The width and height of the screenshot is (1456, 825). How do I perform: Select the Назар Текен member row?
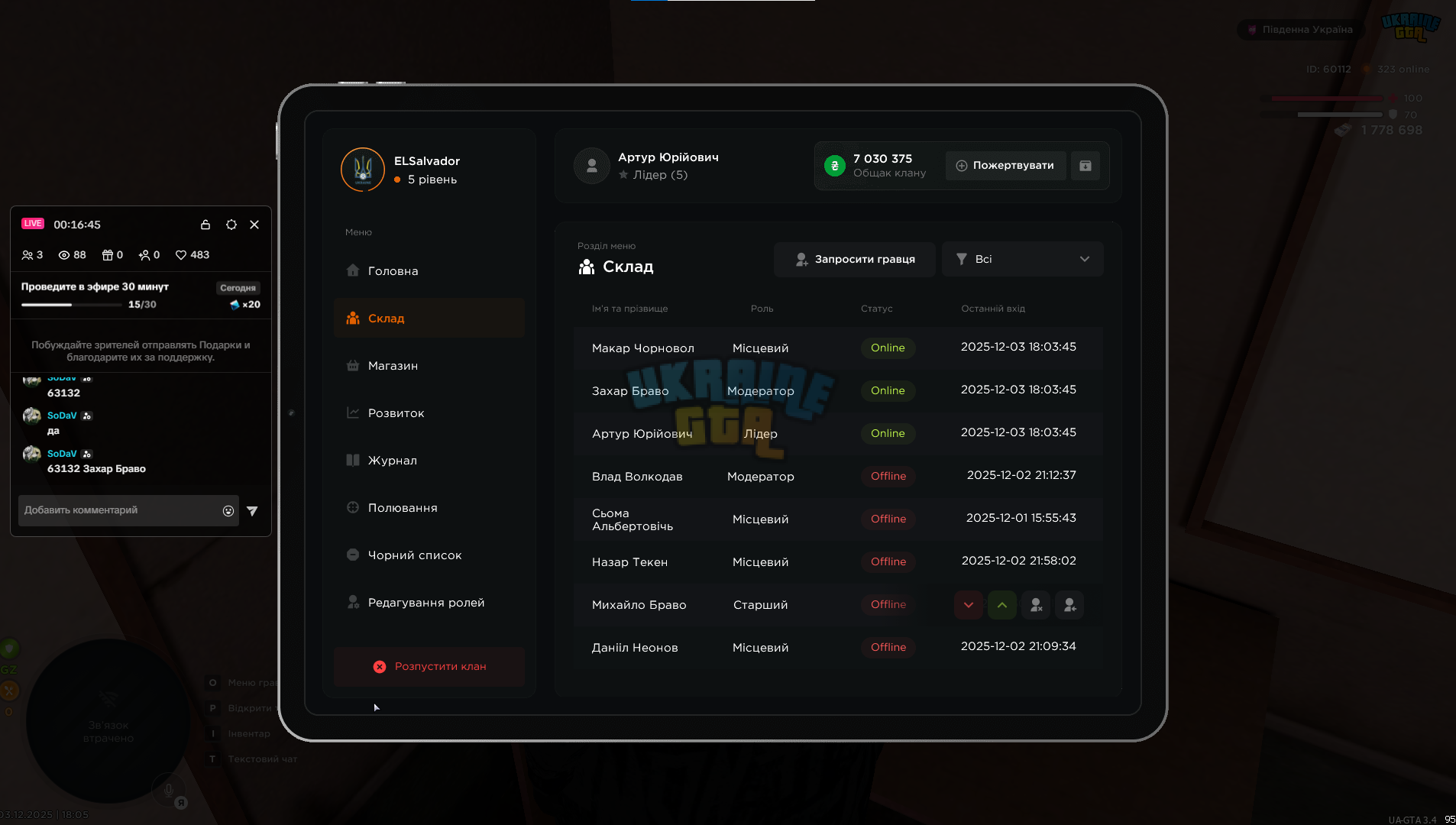coord(838,562)
